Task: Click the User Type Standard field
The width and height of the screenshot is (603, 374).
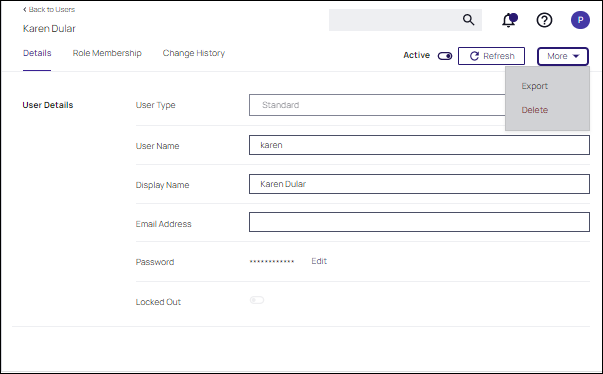Action: 377,105
